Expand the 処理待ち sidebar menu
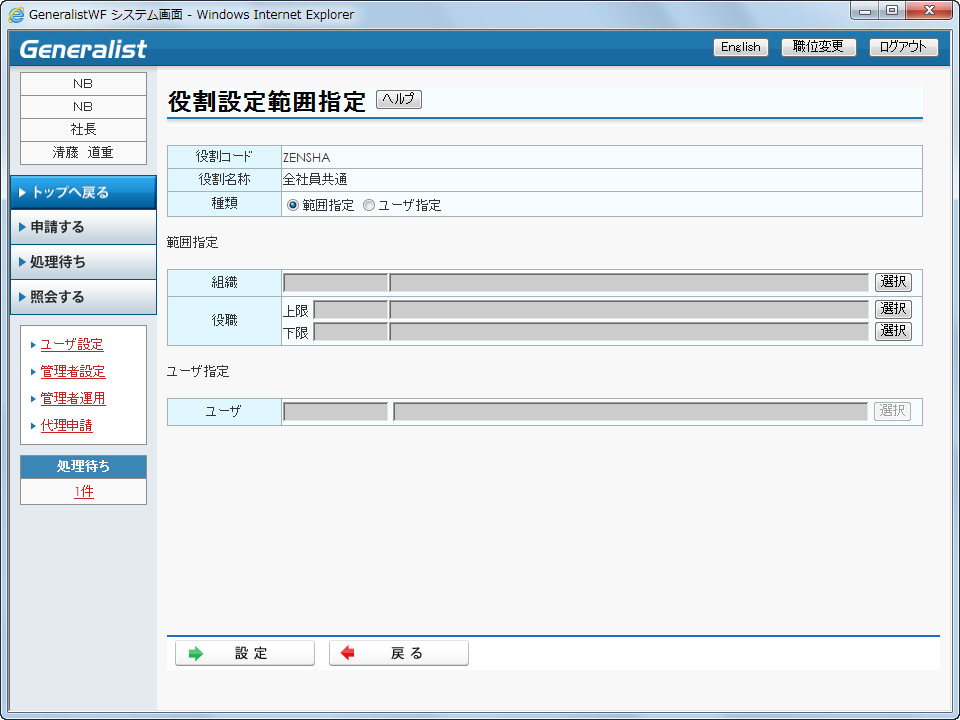960x720 pixels. pyautogui.click(x=83, y=262)
